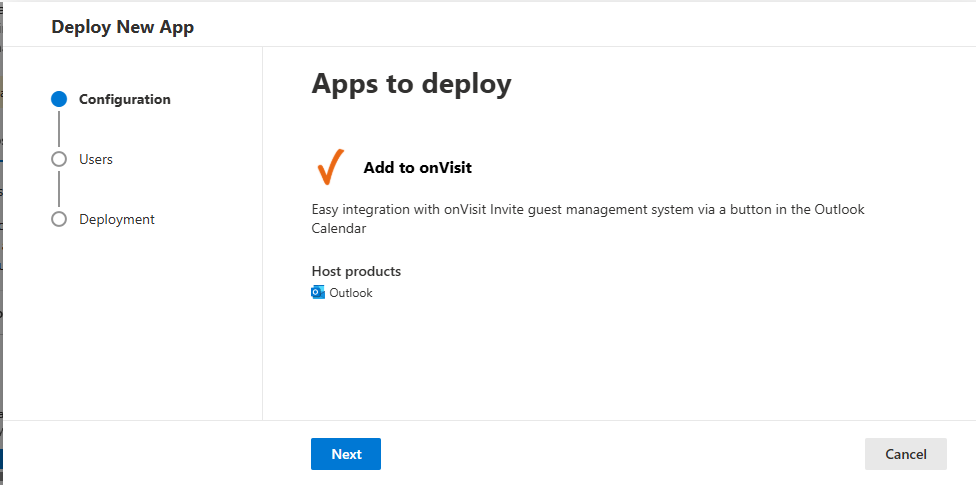Click the Outlook host product icon

coord(318,293)
